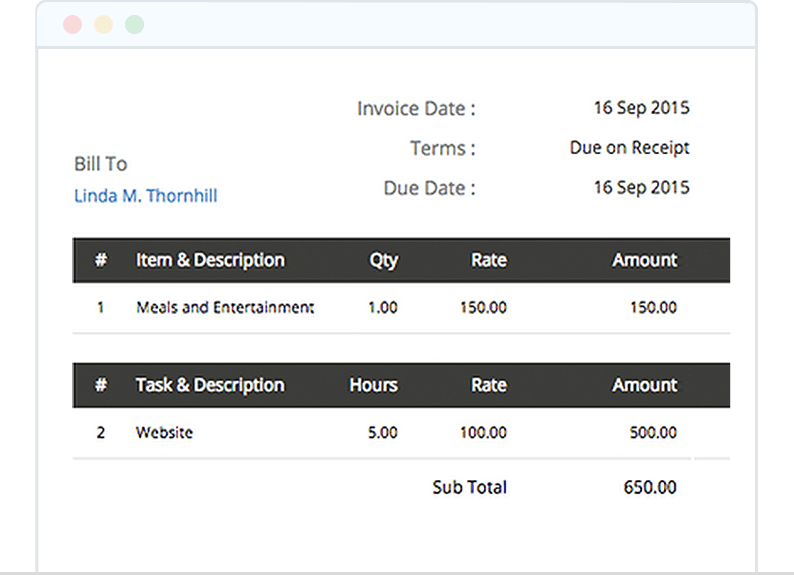Select the Item & Description column header
The height and width of the screenshot is (575, 794).
click(210, 260)
